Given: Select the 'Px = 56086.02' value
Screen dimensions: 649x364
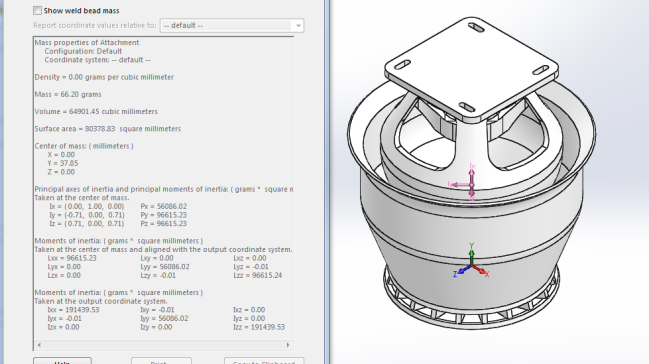Looking at the screenshot, I should [x=163, y=206].
